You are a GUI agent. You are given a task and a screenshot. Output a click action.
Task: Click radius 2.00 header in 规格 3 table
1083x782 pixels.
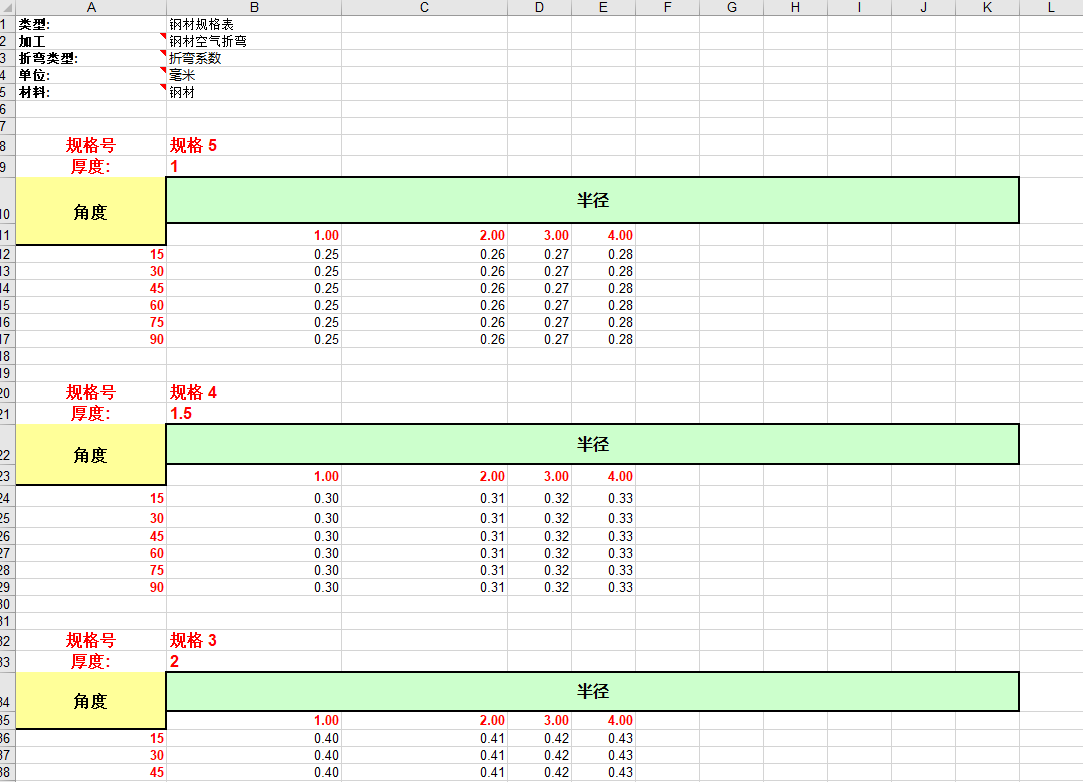coord(424,721)
